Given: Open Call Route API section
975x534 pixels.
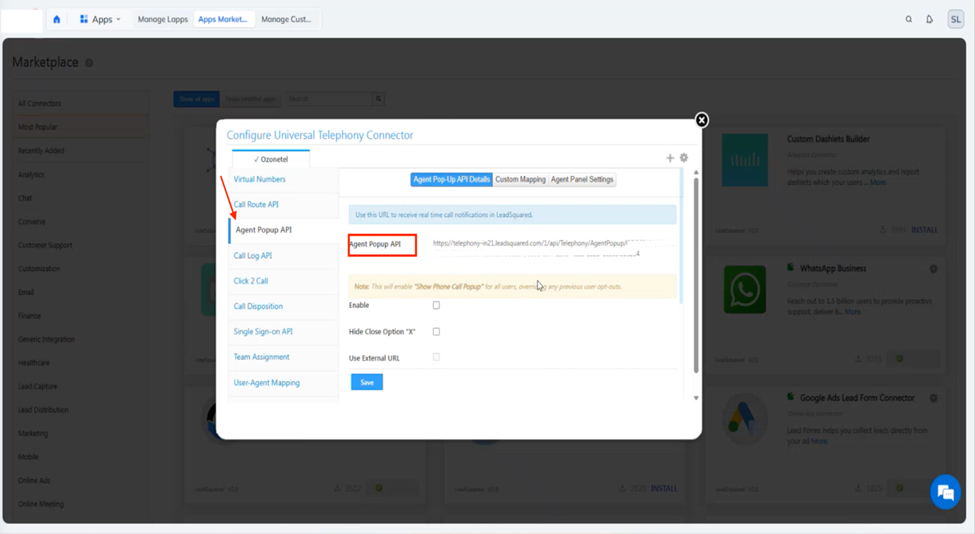Looking at the screenshot, I should point(256,205).
